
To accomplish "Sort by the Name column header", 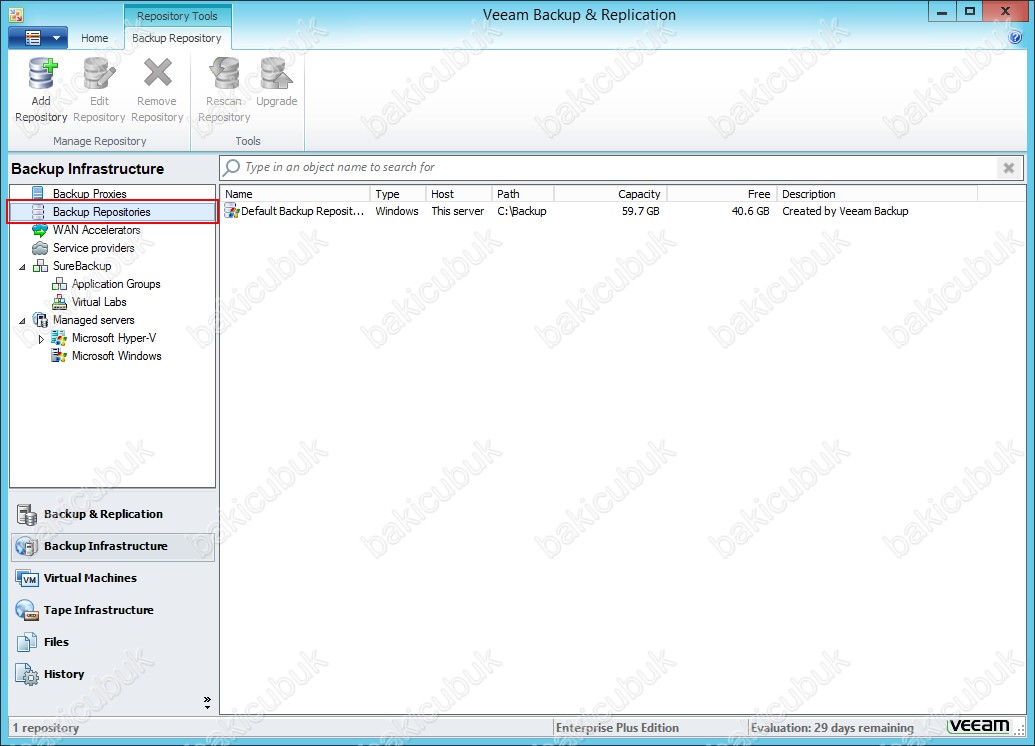I will 295,194.
